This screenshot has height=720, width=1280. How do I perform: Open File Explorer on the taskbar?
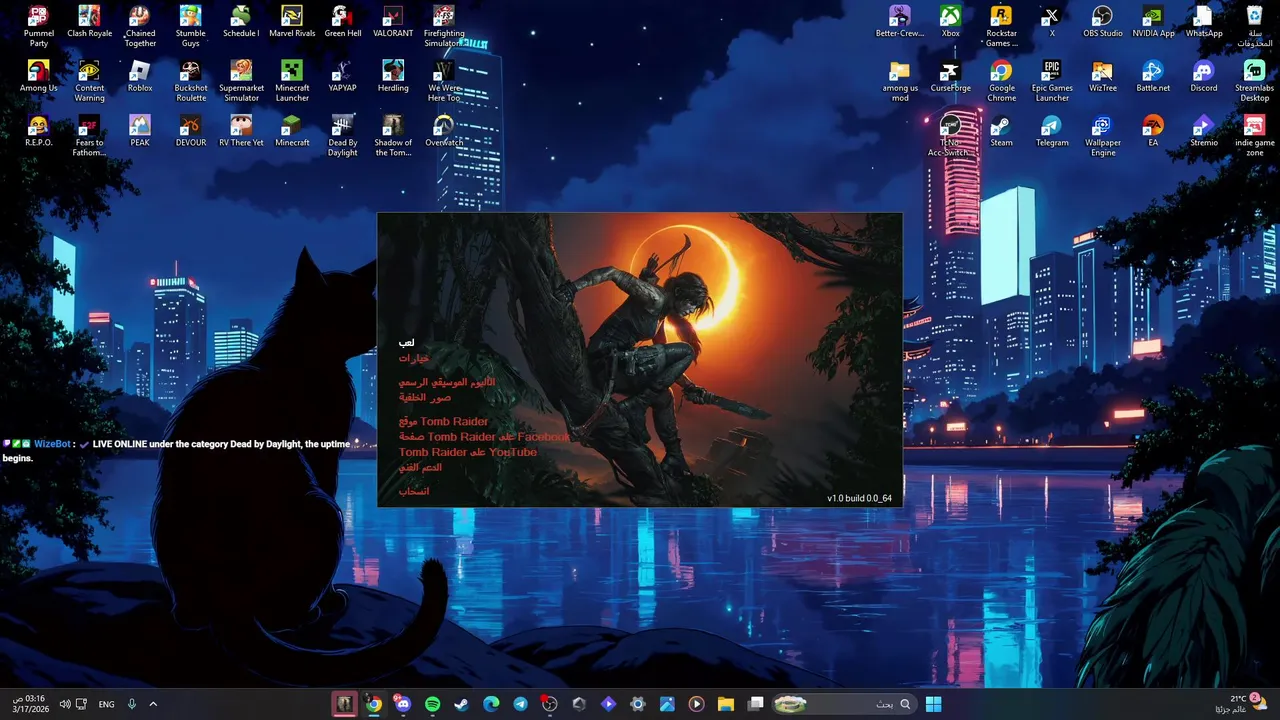click(726, 704)
